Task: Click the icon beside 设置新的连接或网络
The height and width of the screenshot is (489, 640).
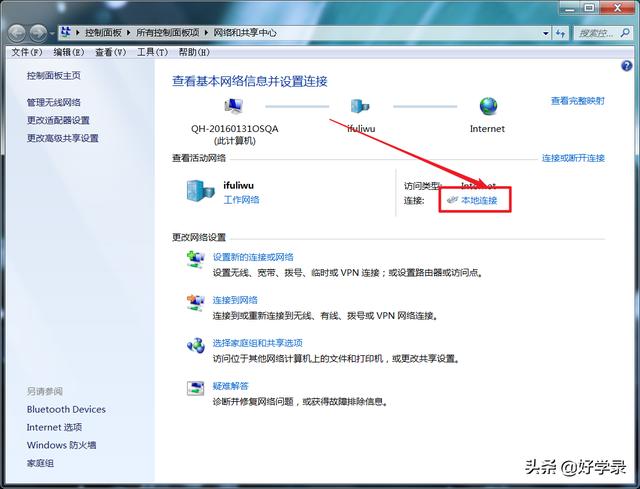Action: pos(196,260)
